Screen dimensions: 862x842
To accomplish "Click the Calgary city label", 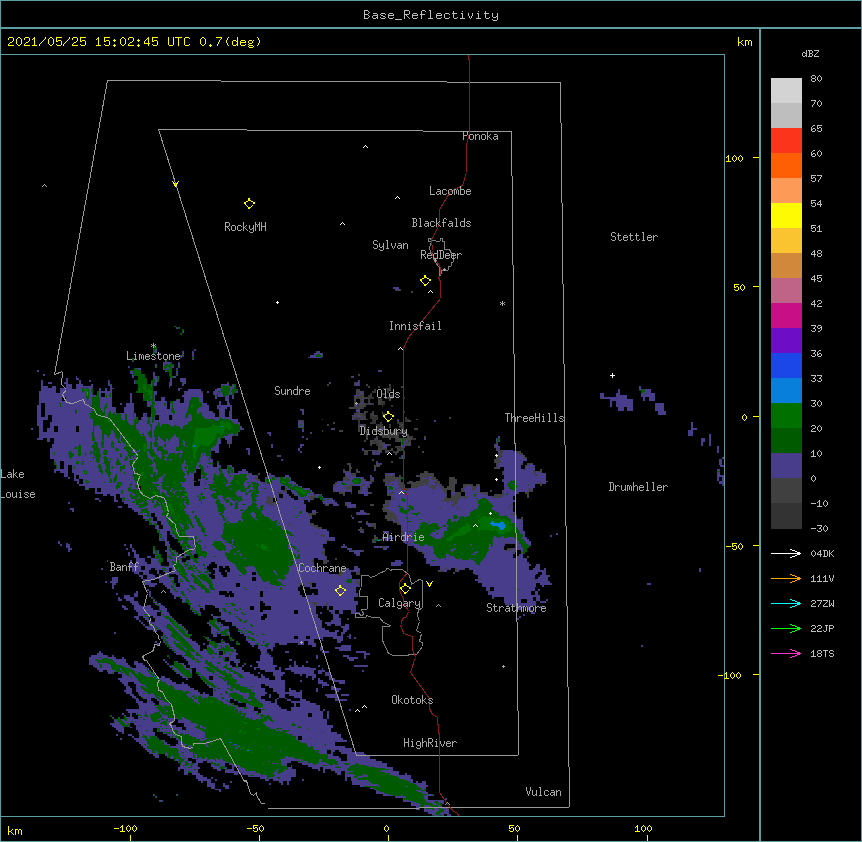I will pyautogui.click(x=399, y=603).
